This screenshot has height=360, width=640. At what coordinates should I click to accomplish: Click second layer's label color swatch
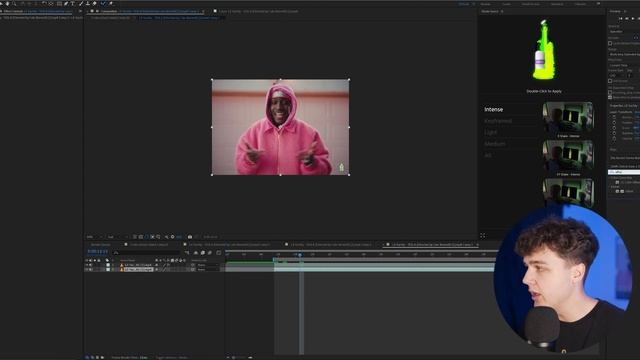pyautogui.click(x=108, y=270)
